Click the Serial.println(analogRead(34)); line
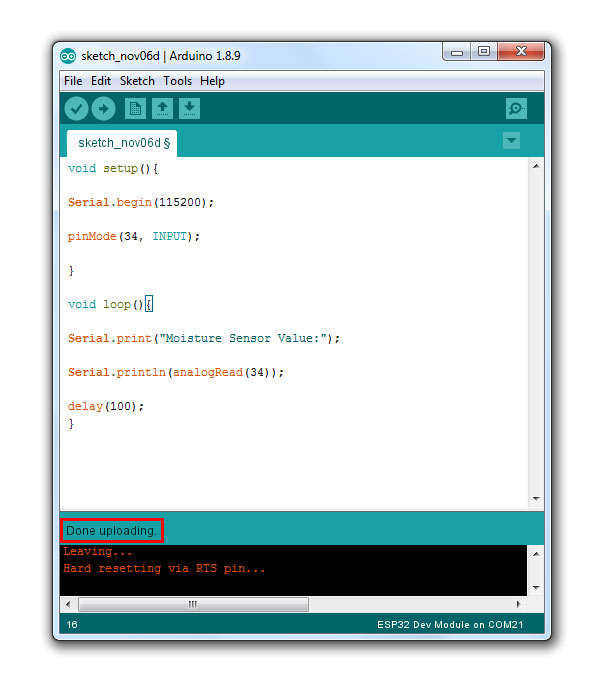610x690 pixels. tap(176, 372)
